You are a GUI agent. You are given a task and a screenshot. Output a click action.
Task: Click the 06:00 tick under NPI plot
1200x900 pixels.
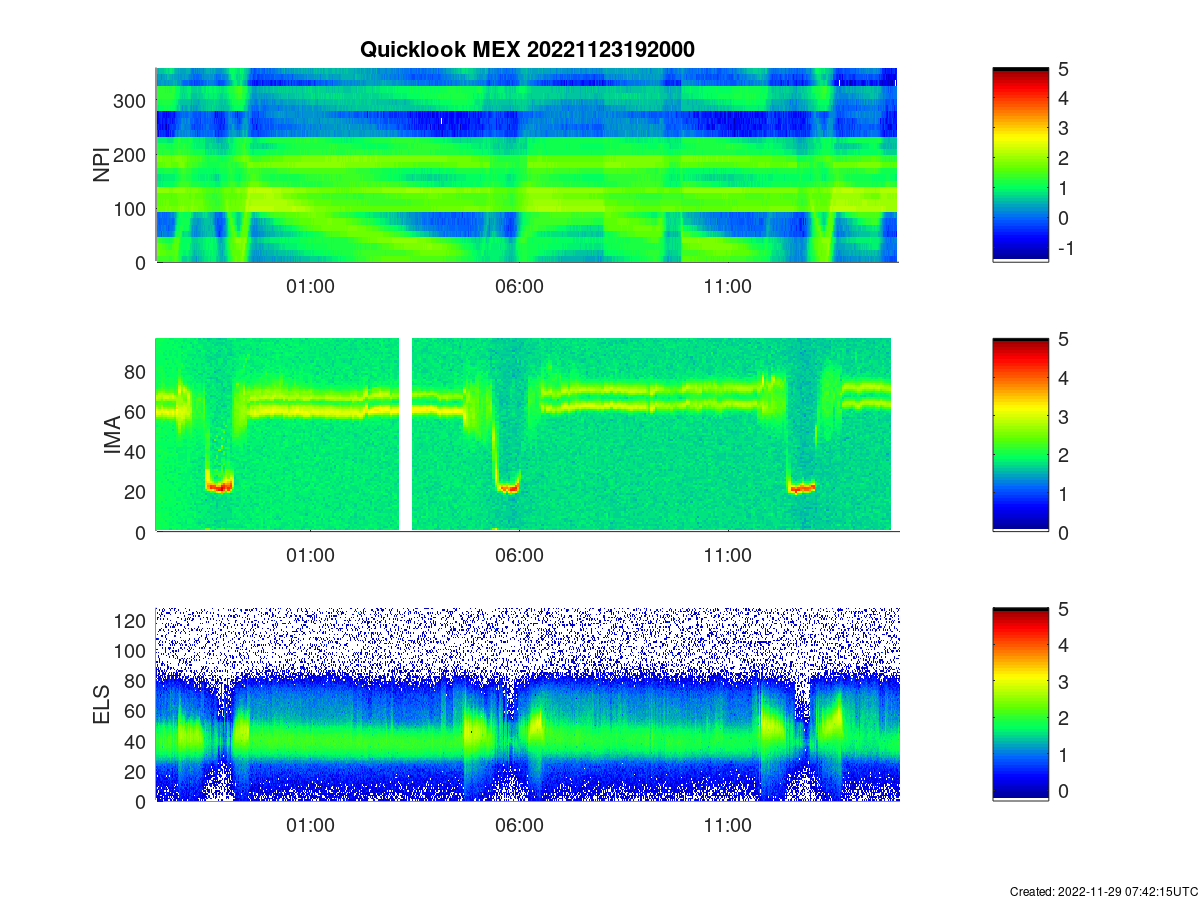[x=519, y=286]
